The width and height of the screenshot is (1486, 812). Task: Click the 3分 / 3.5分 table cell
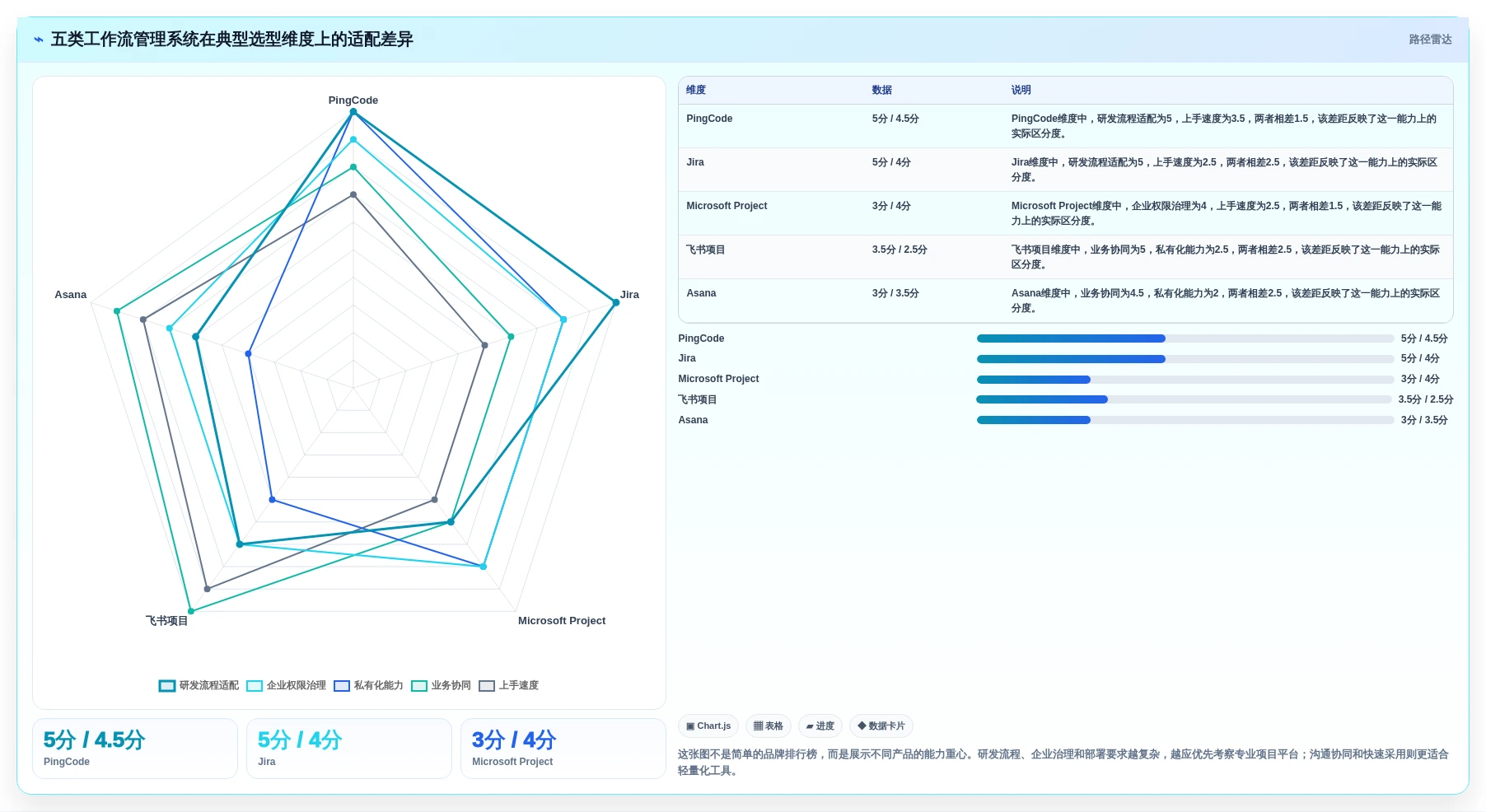point(895,293)
